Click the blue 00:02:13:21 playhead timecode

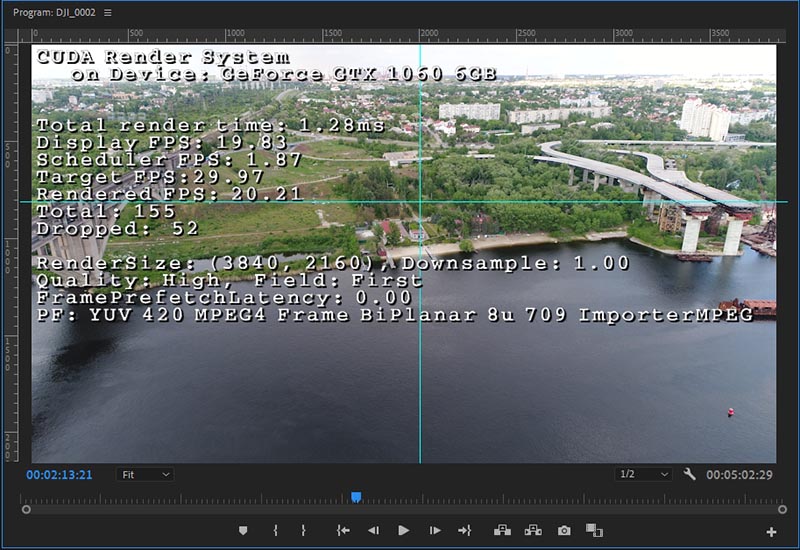point(59,475)
